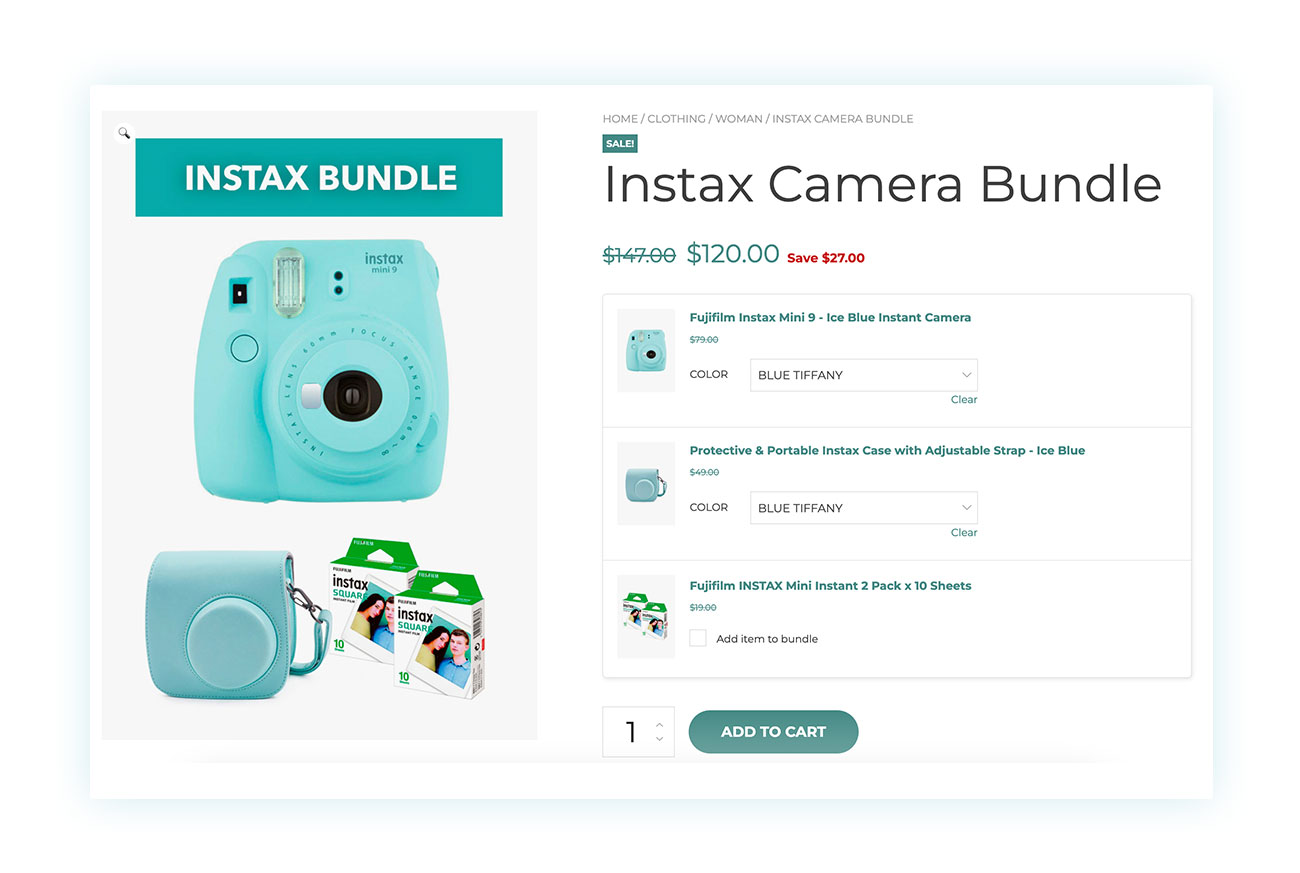
Task: Open WOMAN in the breadcrumb
Action: point(739,119)
